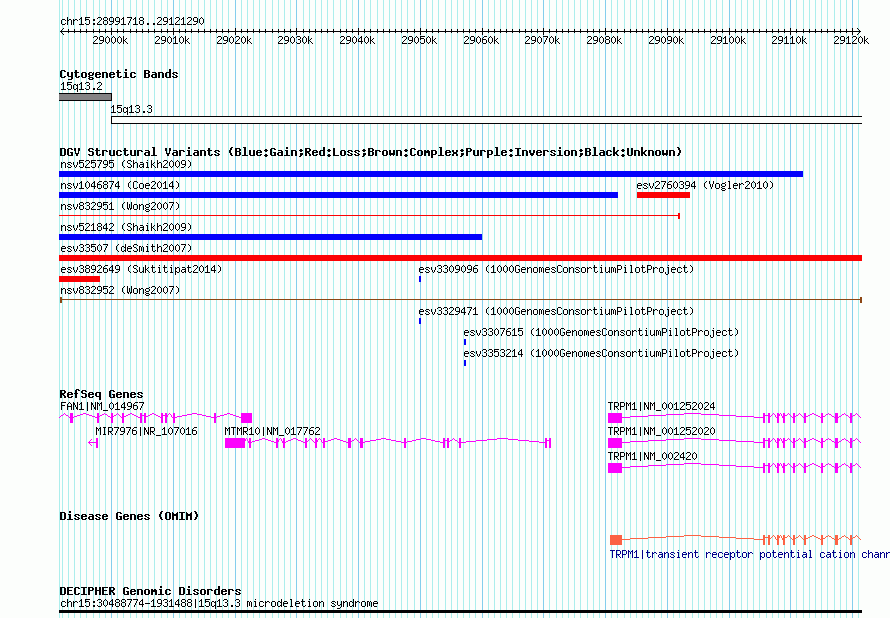The image size is (890, 618).
Task: Click the MTMR10|NM_017762 gene label
Action: pyautogui.click(x=272, y=431)
